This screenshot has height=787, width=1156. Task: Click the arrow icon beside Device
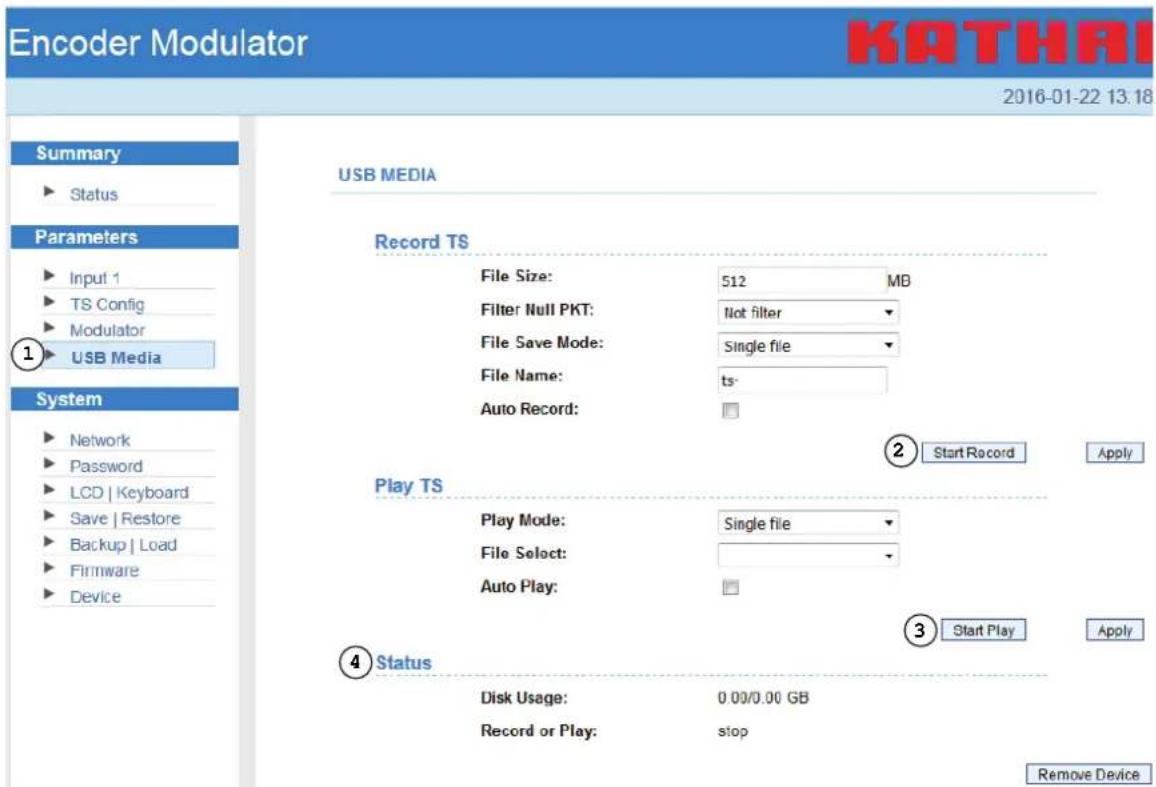(x=49, y=594)
